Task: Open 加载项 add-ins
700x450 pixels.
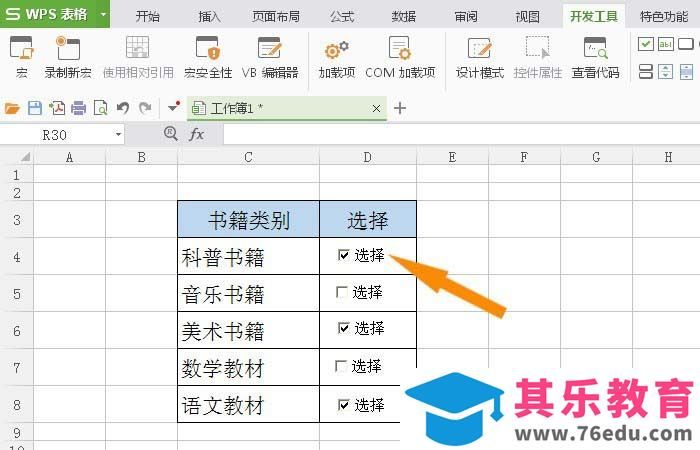Action: point(337,57)
